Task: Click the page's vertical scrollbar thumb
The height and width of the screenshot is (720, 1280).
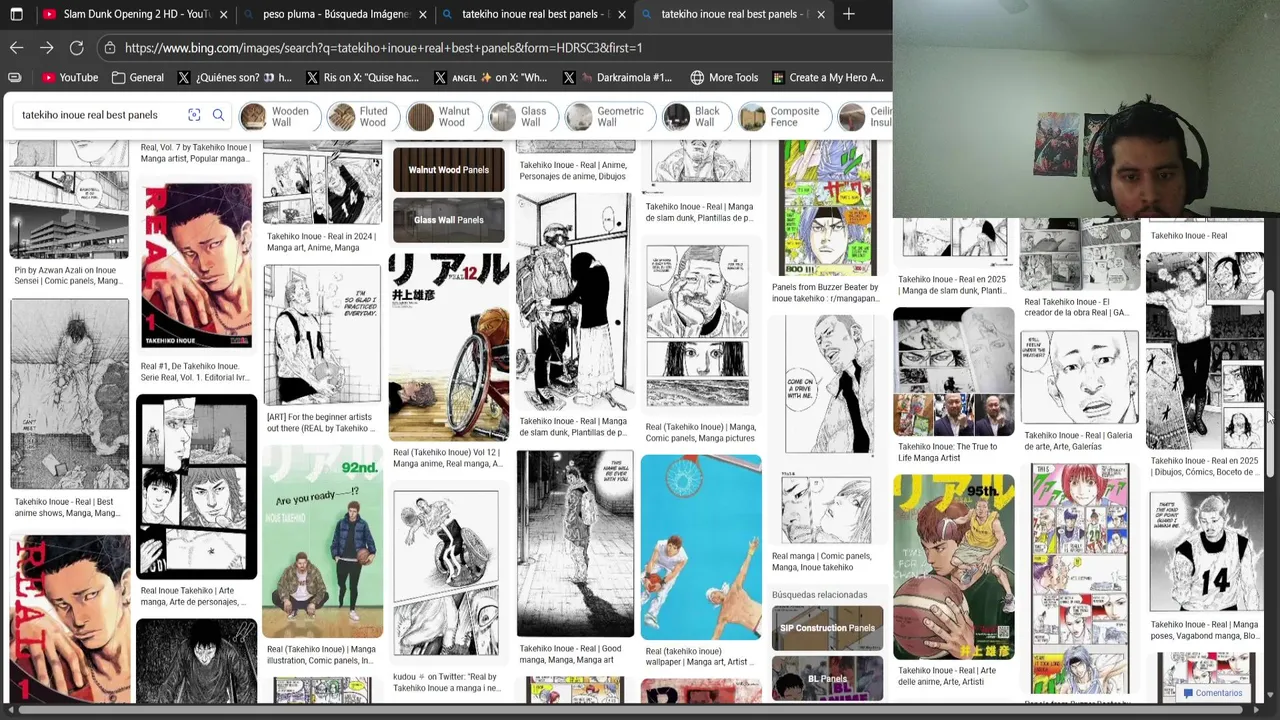Action: pyautogui.click(x=1270, y=383)
